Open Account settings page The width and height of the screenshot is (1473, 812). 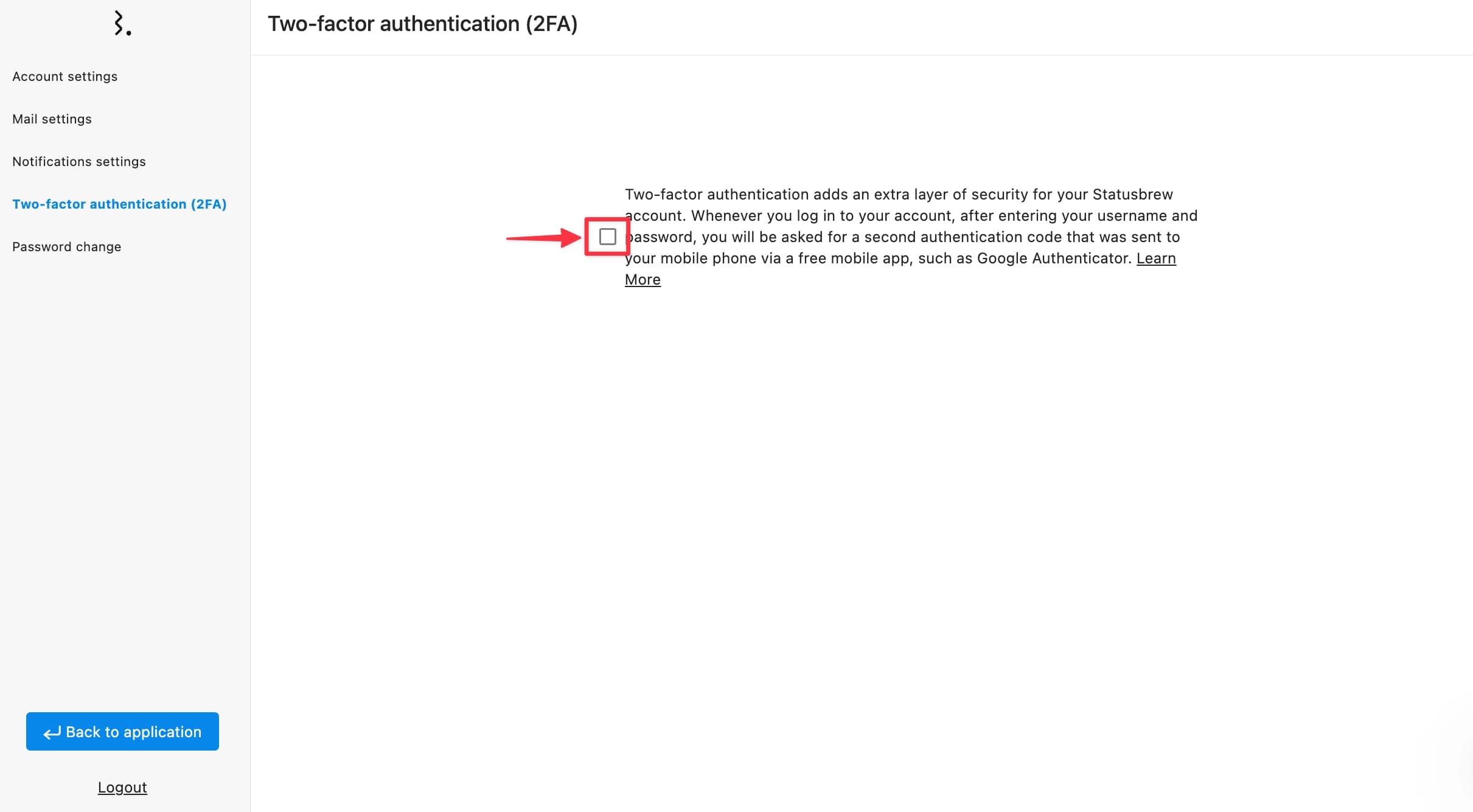[x=64, y=76]
